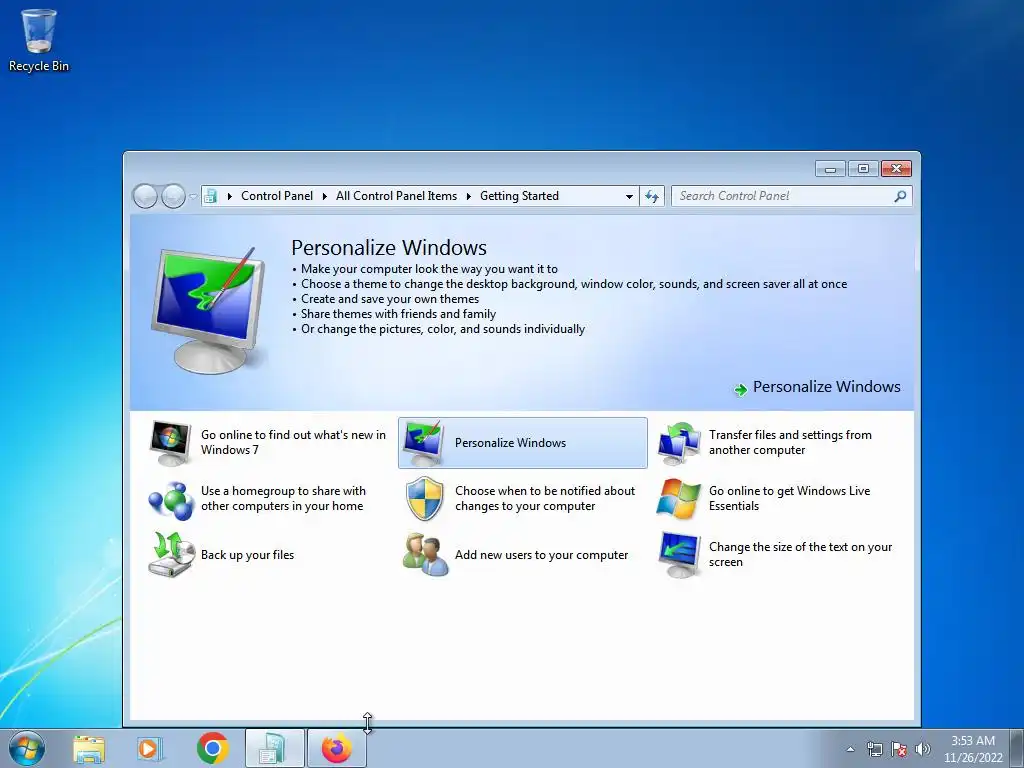
Task: Open the recent pages dropdown near Back button
Action: point(193,196)
